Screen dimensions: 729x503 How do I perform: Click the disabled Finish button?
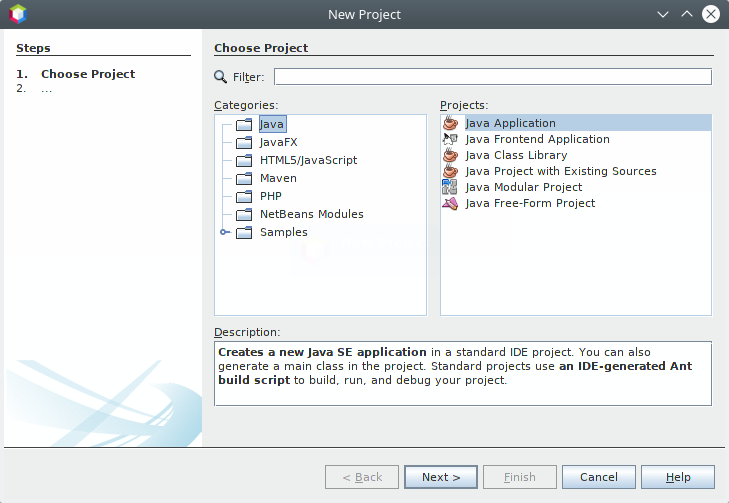520,477
